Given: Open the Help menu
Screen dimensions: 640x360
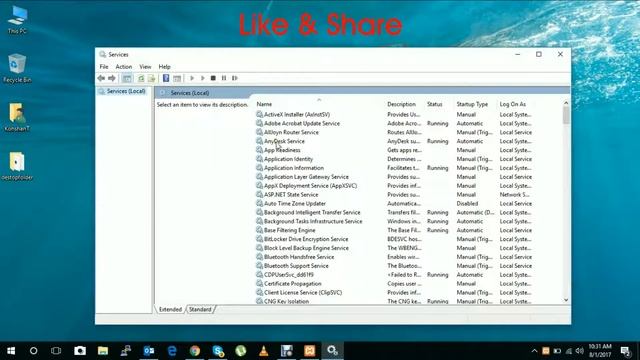Looking at the screenshot, I should 164,67.
